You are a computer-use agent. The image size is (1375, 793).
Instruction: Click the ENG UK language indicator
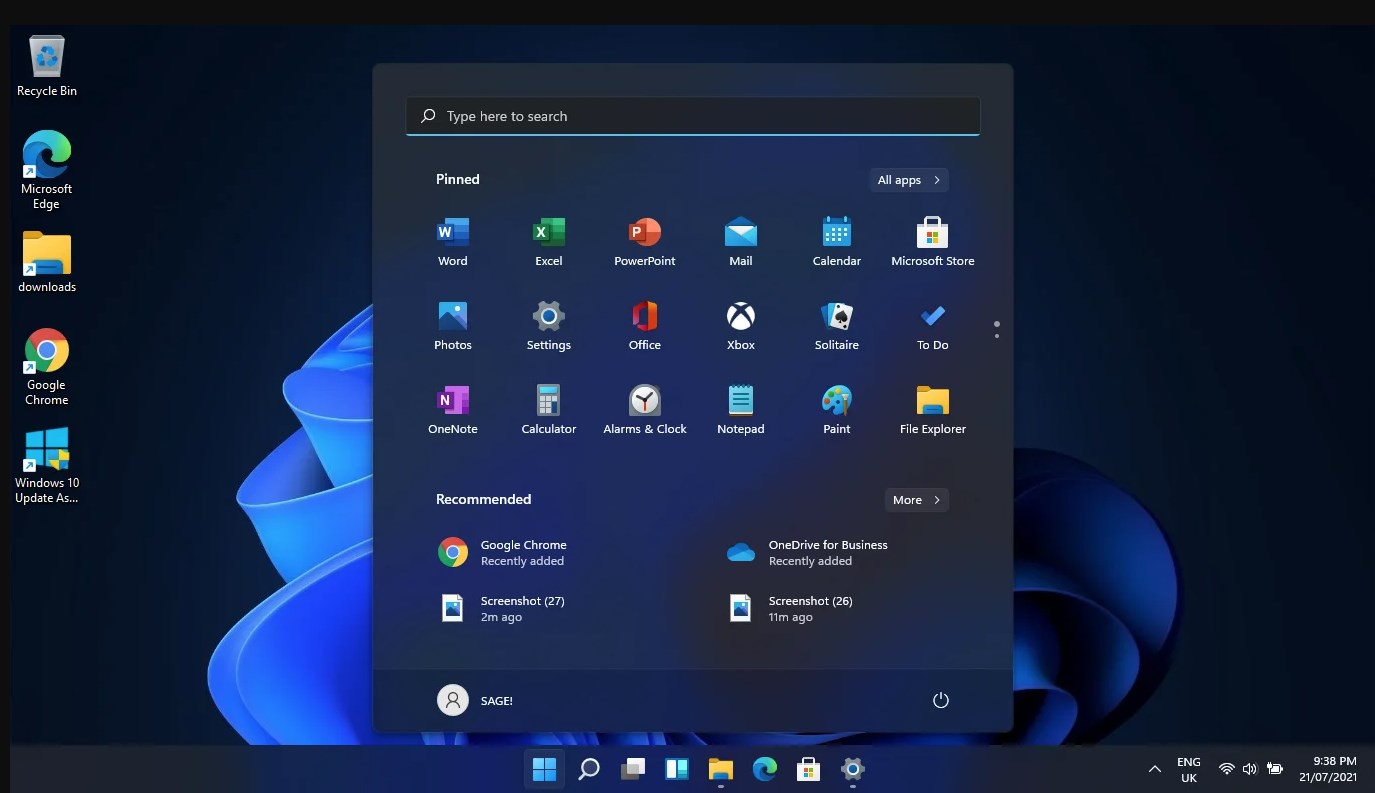click(x=1189, y=769)
